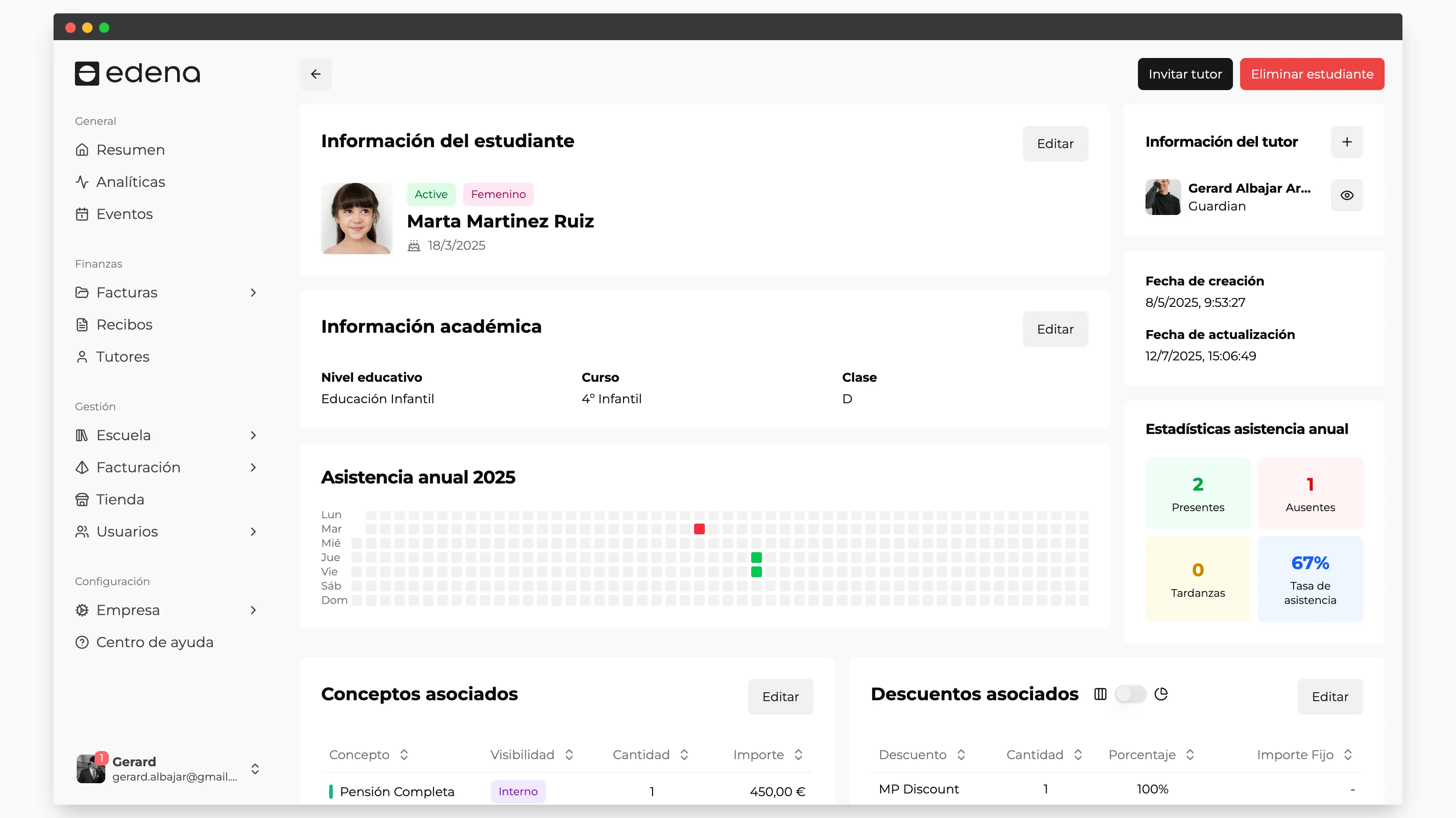Click the Usuarios people icon

tap(82, 531)
